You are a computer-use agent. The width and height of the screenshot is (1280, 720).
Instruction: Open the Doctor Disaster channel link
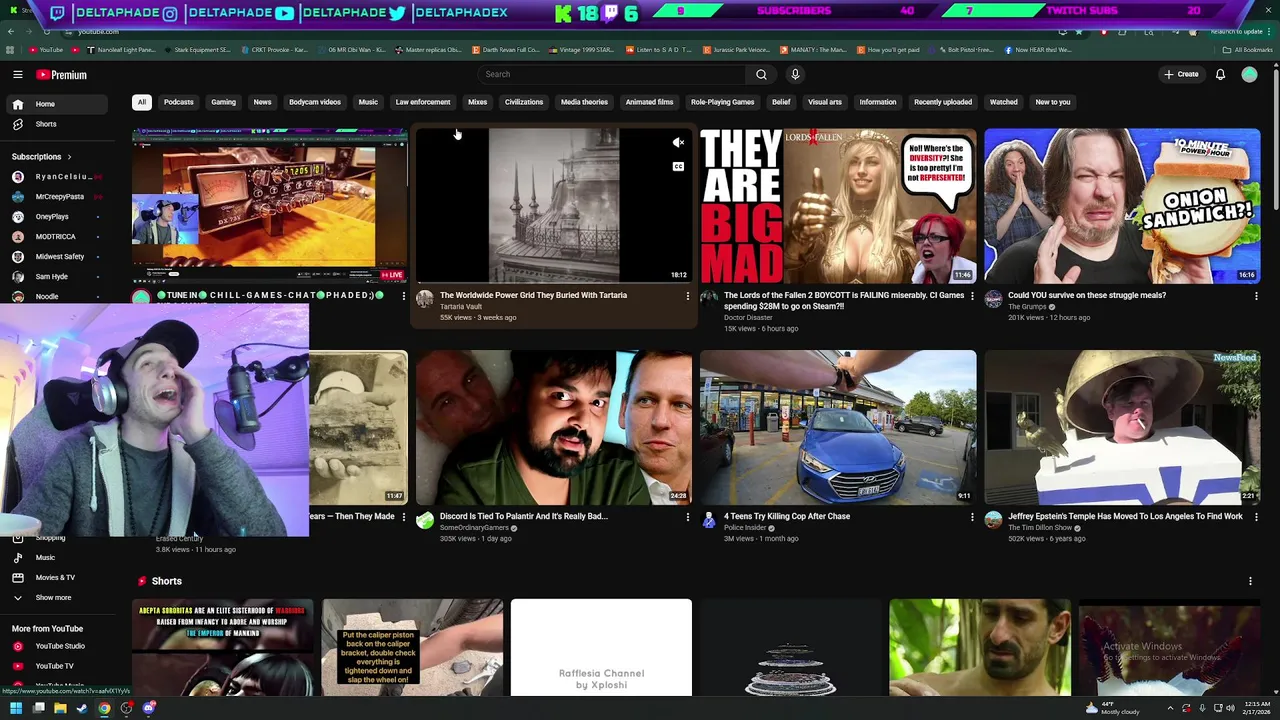pyautogui.click(x=748, y=318)
